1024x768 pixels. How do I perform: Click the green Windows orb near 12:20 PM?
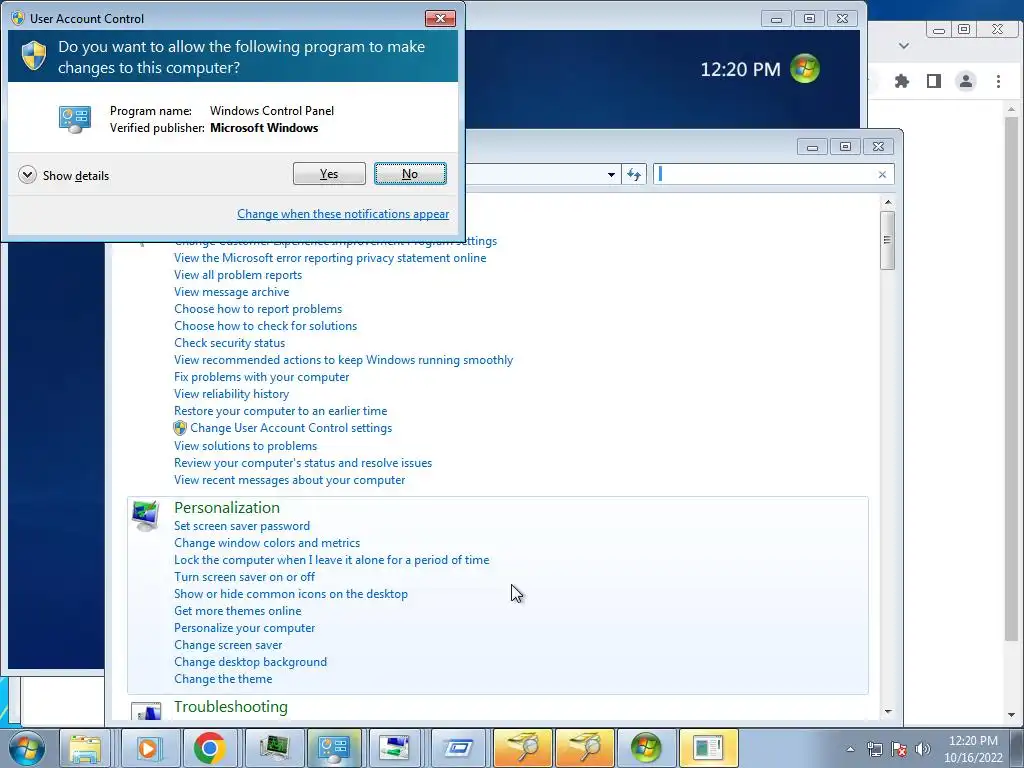[805, 69]
